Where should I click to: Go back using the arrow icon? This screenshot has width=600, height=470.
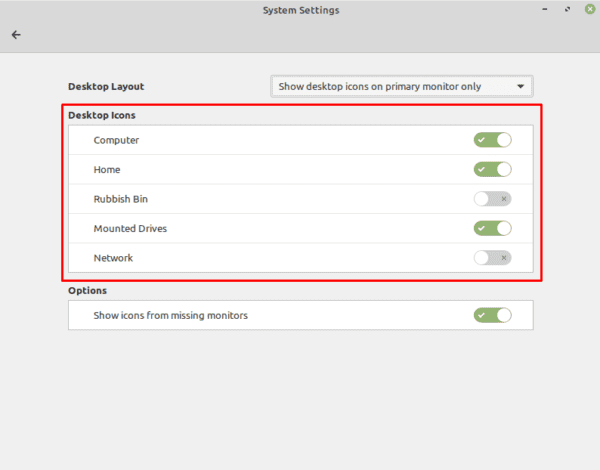16,35
